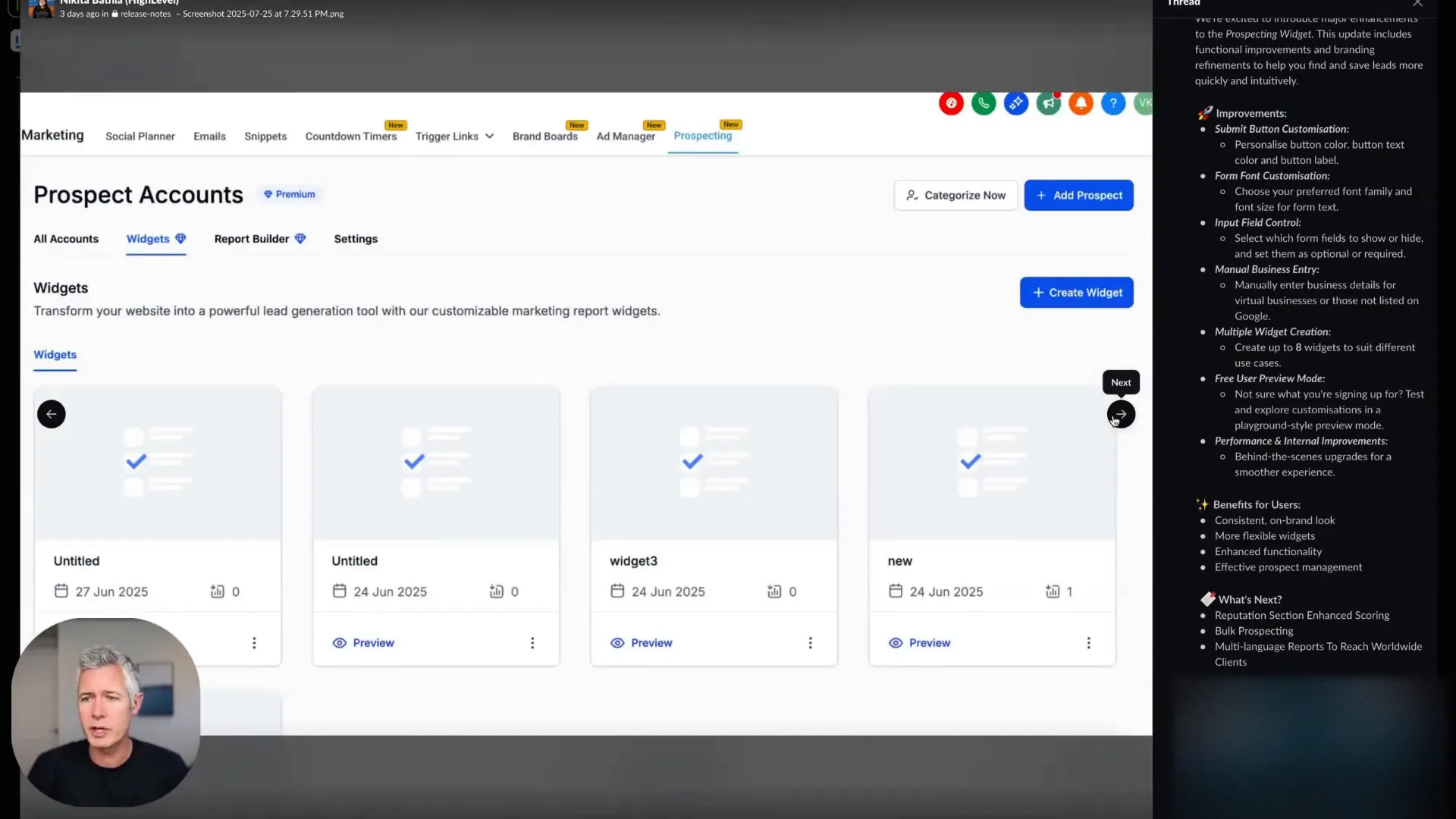Viewport: 1456px width, 819px height.
Task: Click the Categorize Now button
Action: point(955,196)
